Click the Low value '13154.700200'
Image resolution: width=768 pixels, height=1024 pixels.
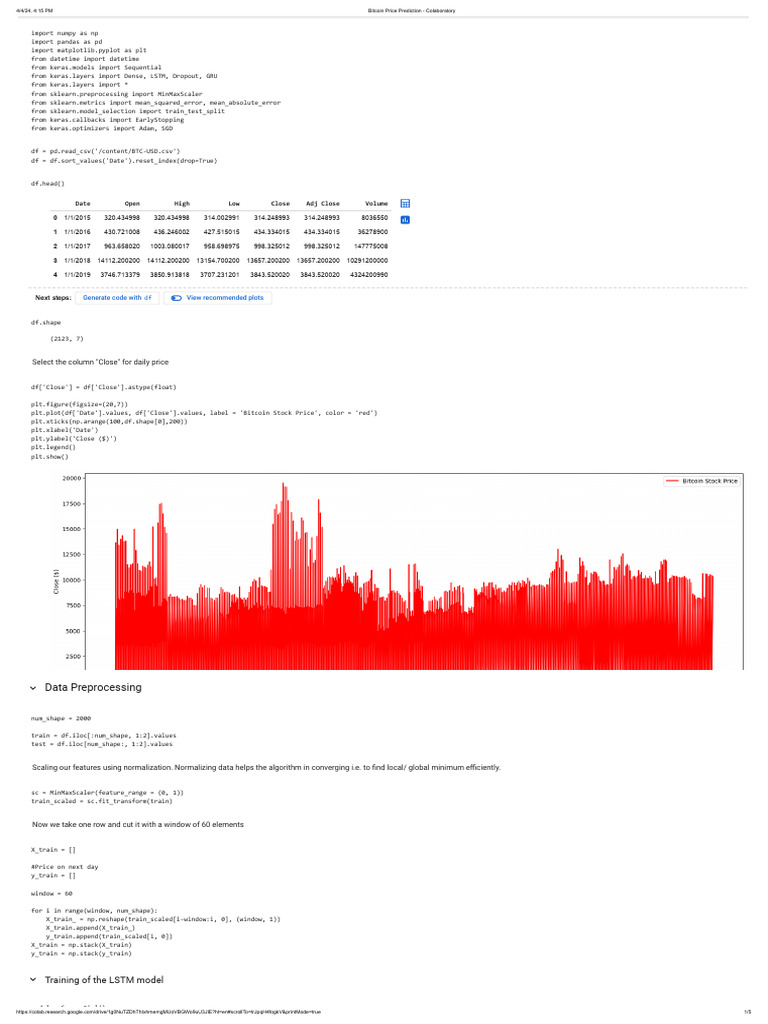(218, 261)
